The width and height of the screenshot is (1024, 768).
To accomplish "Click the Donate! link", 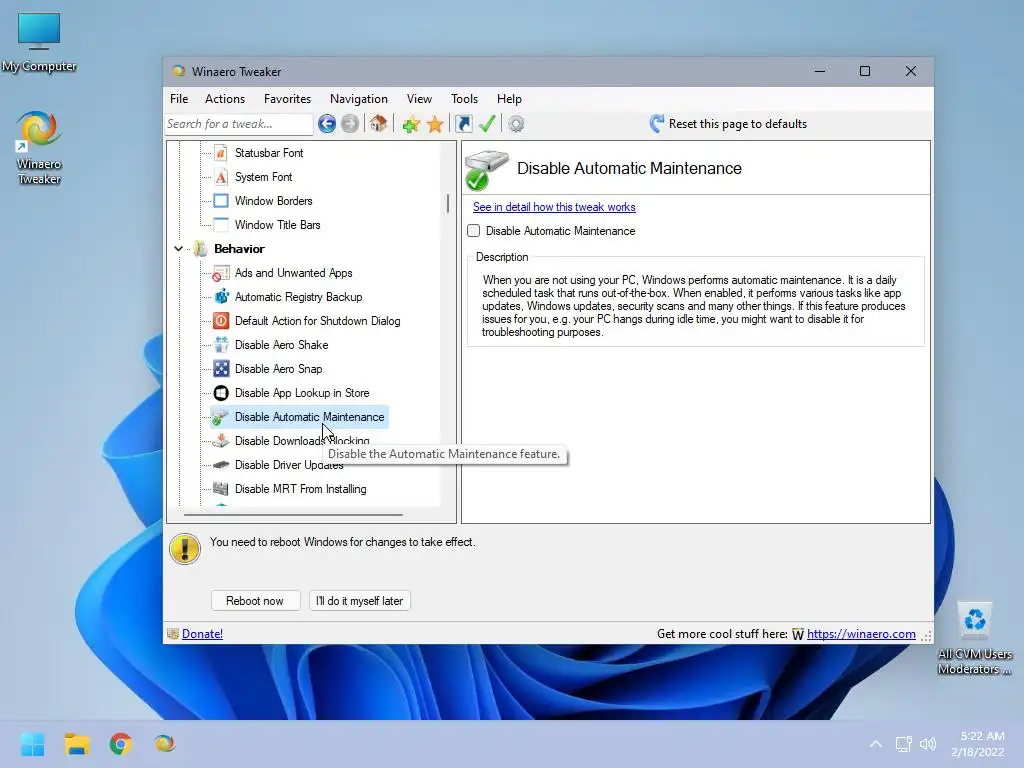I will click(x=202, y=633).
